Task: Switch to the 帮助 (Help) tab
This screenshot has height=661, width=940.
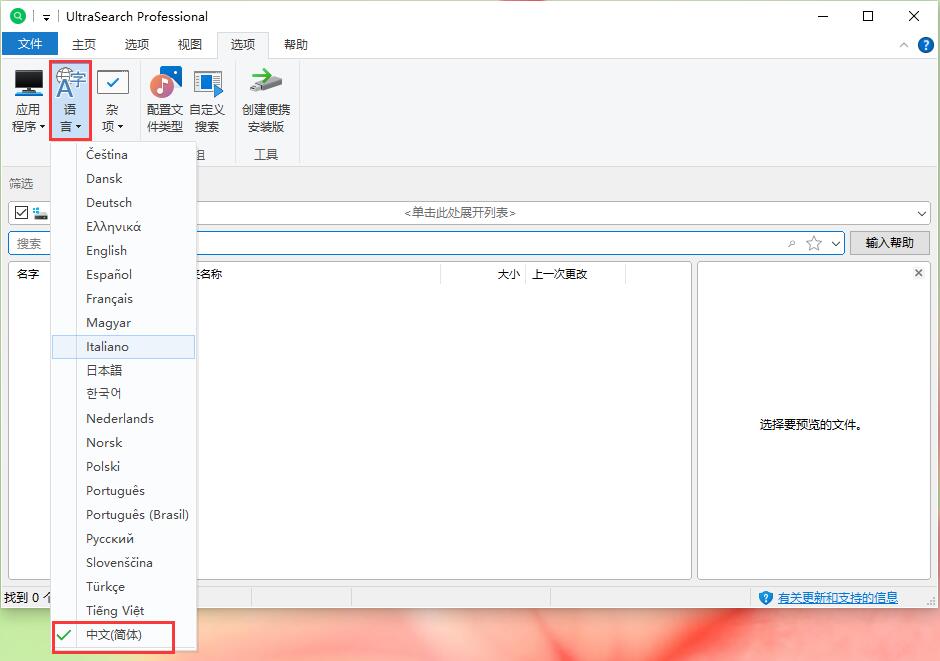Action: 296,44
